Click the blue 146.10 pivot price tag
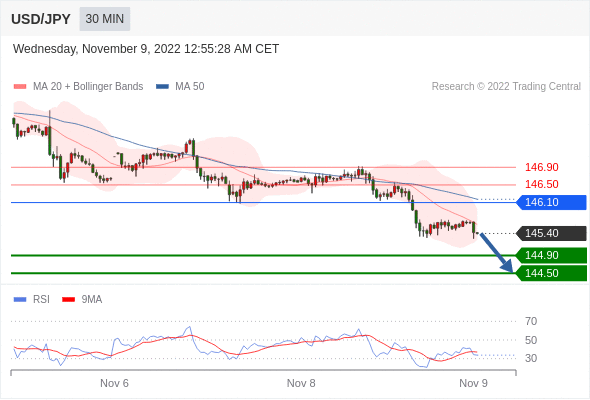The width and height of the screenshot is (590, 400). (551, 202)
